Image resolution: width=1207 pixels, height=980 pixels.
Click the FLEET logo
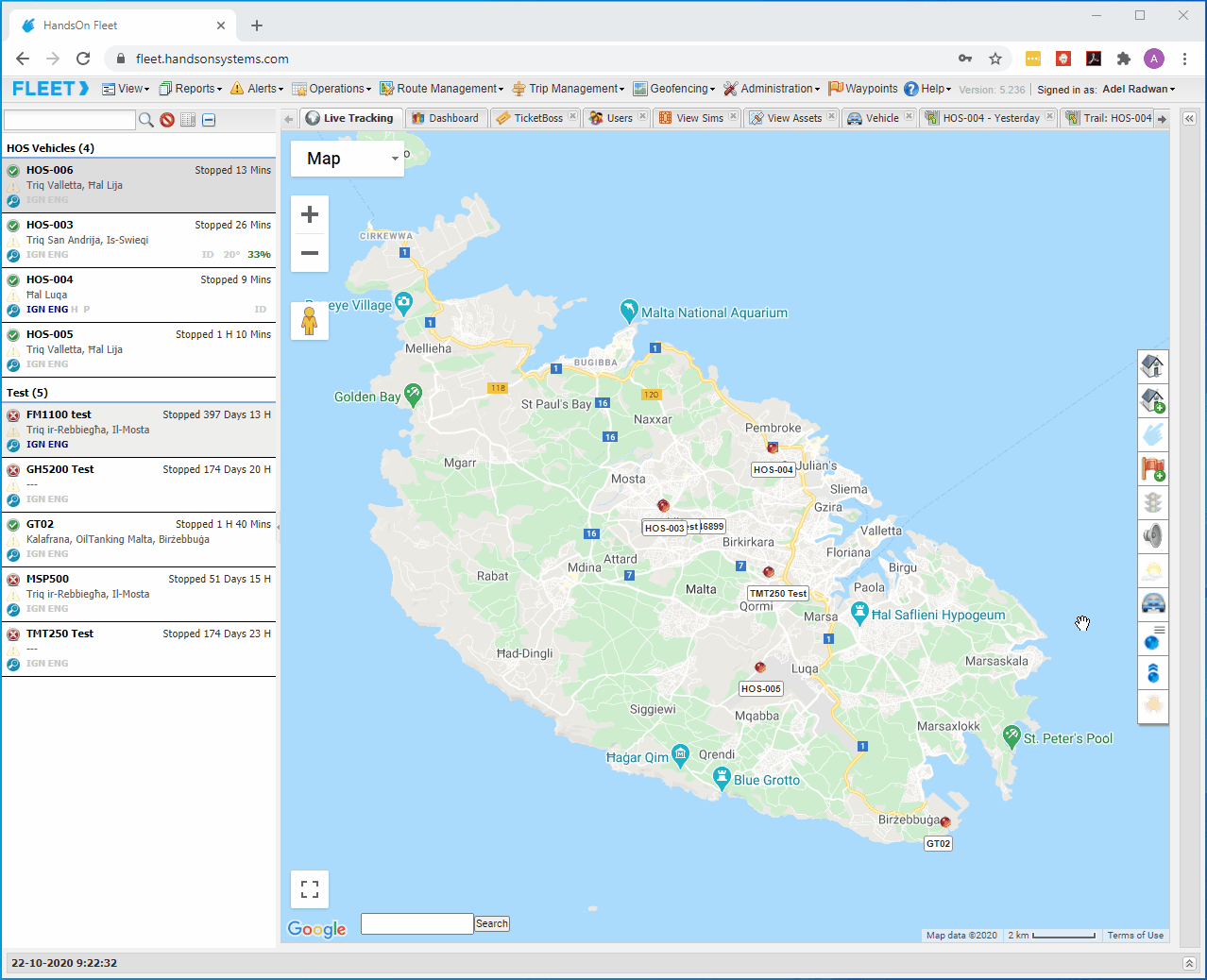[51, 88]
